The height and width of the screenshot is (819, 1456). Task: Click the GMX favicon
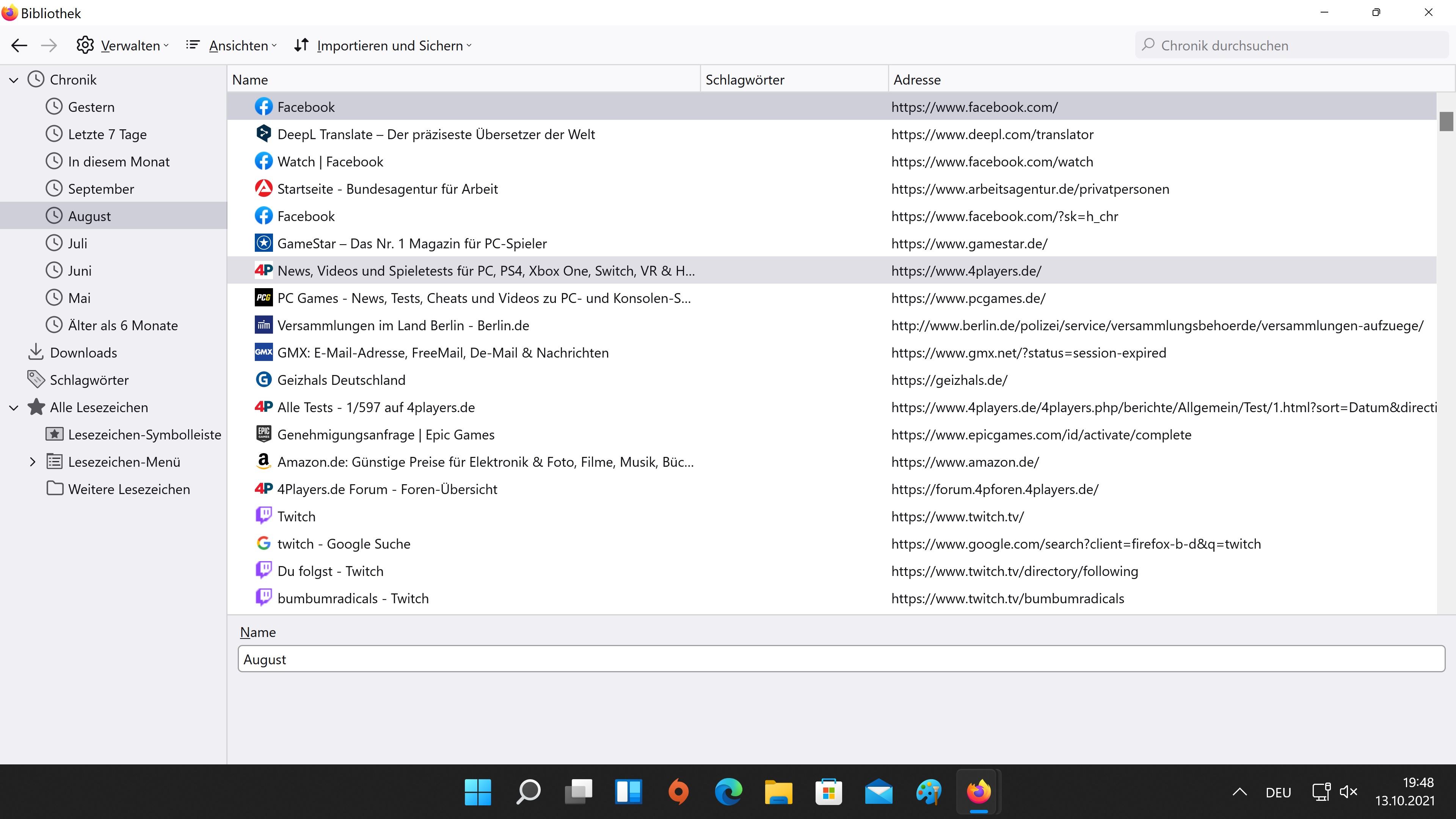point(264,353)
